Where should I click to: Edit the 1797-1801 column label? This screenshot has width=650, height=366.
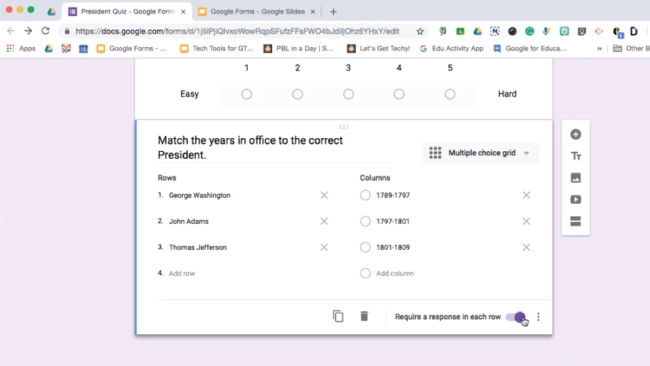[x=393, y=221]
